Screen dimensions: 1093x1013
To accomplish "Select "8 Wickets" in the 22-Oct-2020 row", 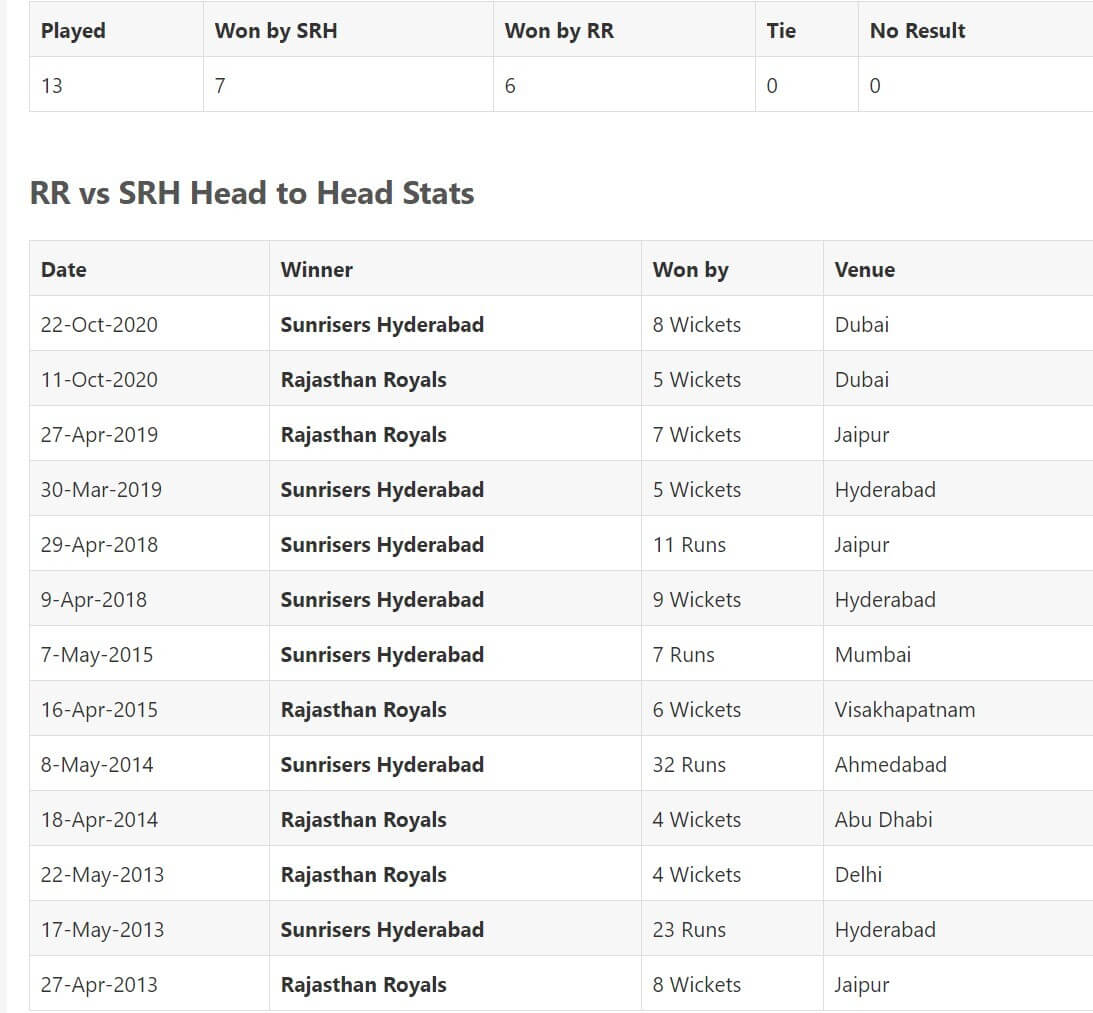I will point(696,325).
